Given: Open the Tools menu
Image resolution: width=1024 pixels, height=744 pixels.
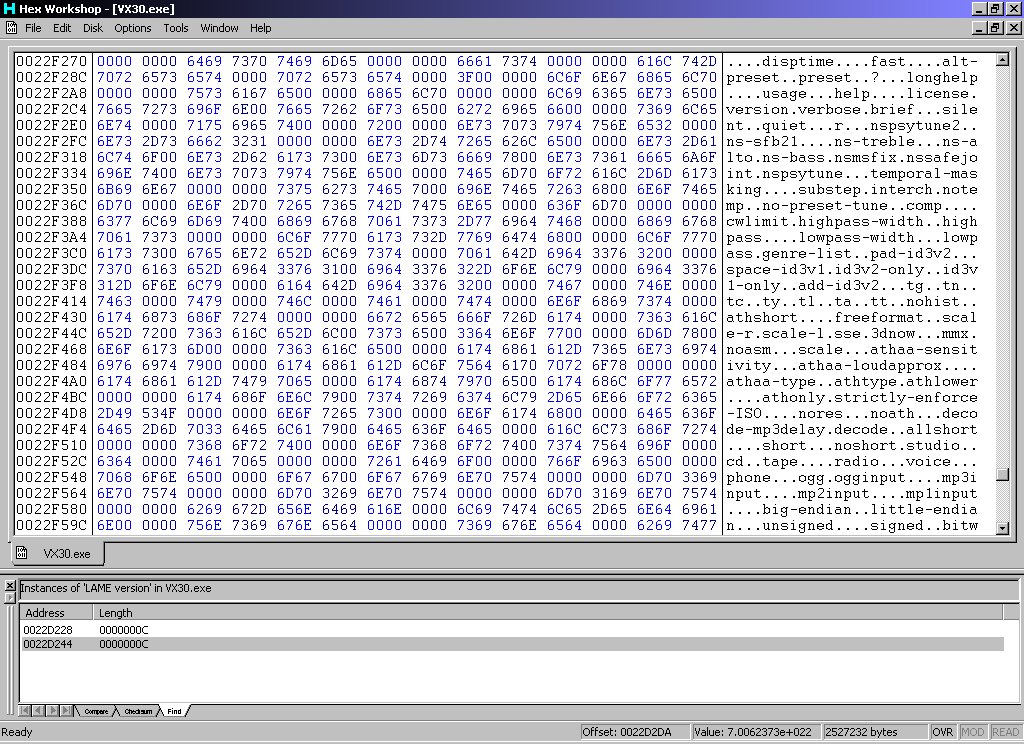Looking at the screenshot, I should [176, 28].
